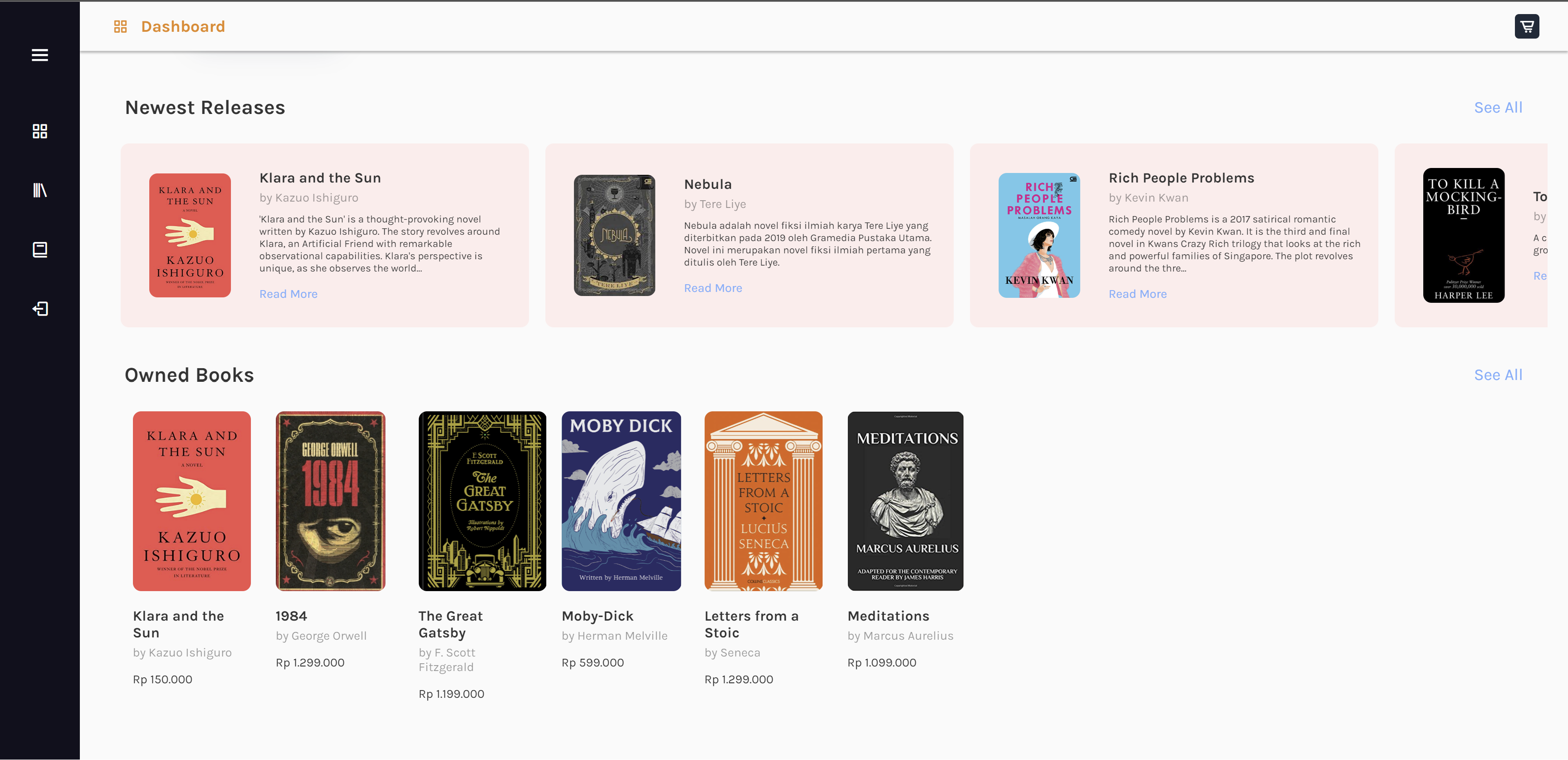1568x760 pixels.
Task: Click owned title 'Moby-Dick'
Action: [x=597, y=616]
